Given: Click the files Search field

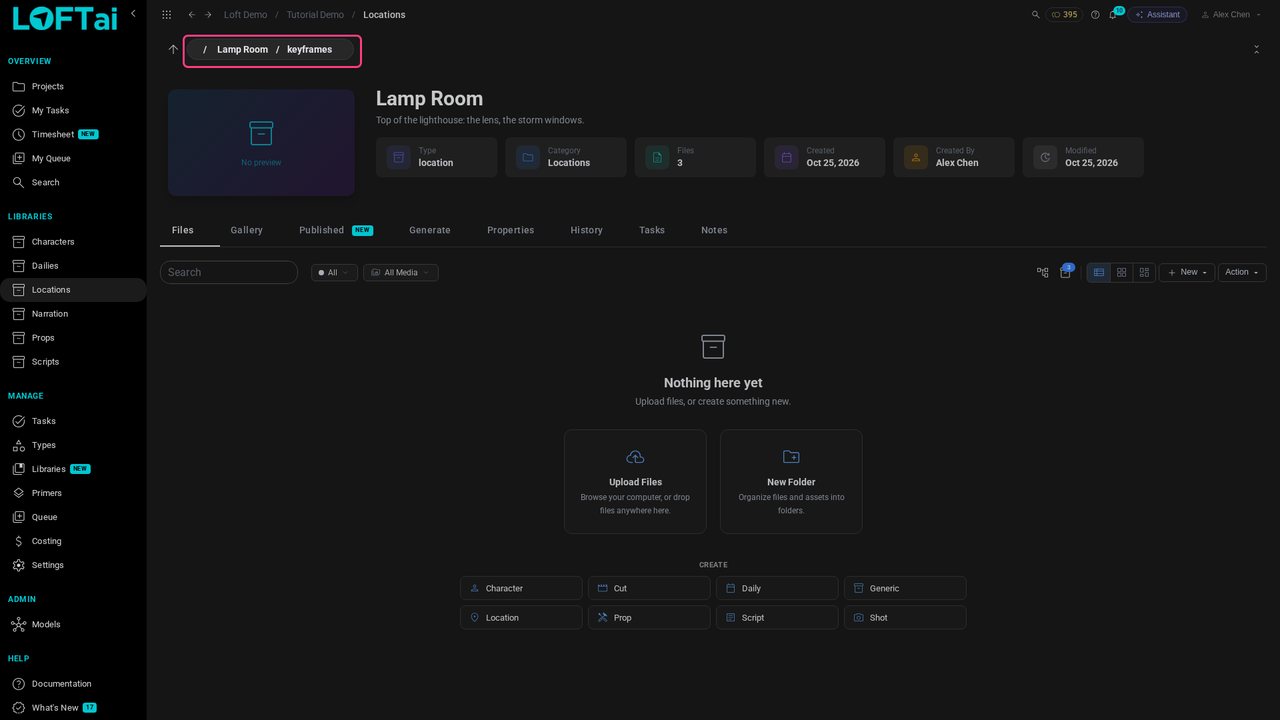Looking at the screenshot, I should [x=229, y=272].
